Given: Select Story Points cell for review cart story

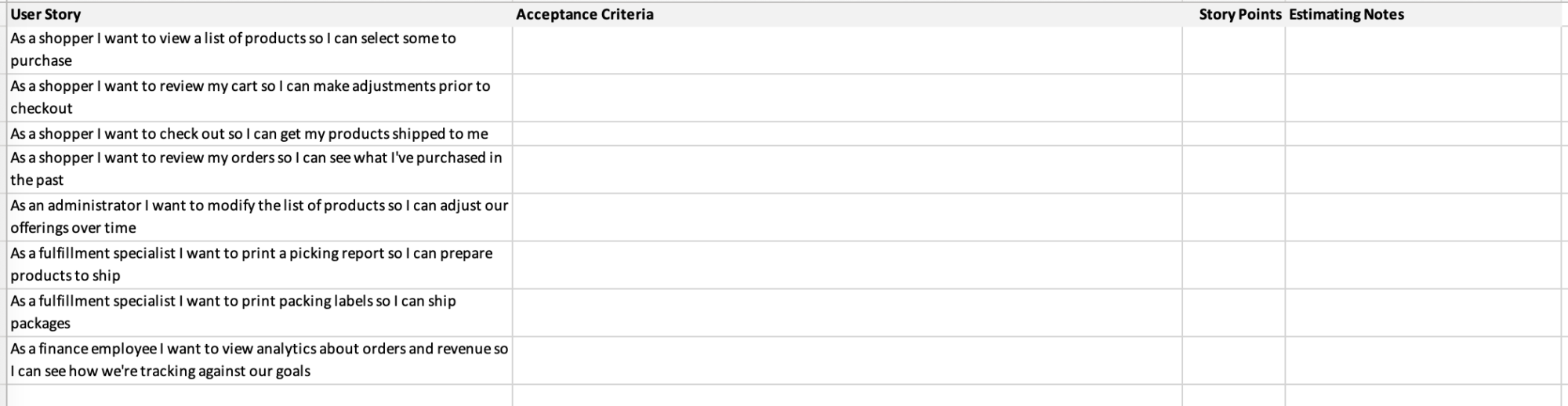Looking at the screenshot, I should pos(1233,97).
